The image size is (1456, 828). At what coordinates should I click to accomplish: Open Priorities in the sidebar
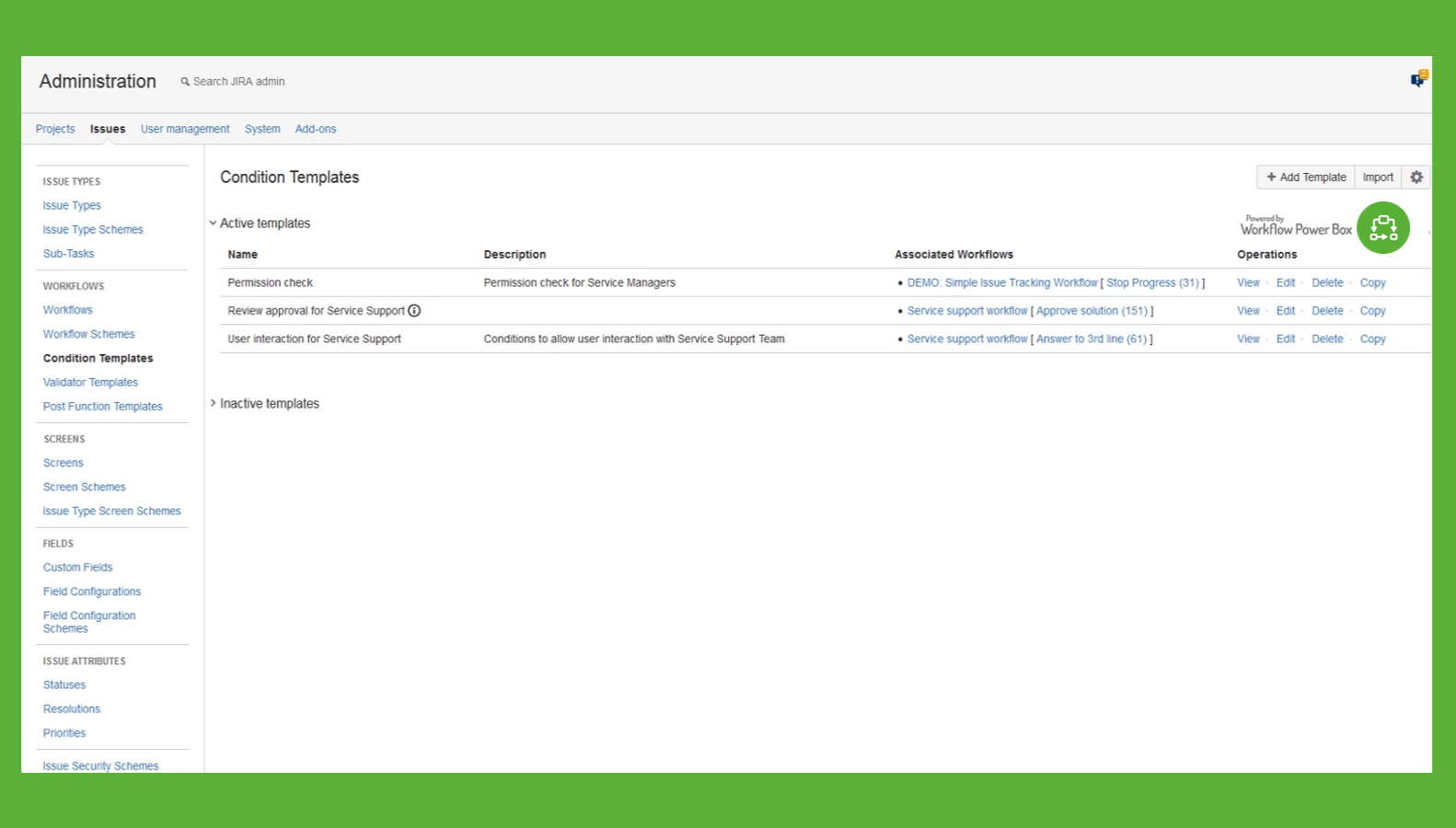click(64, 732)
